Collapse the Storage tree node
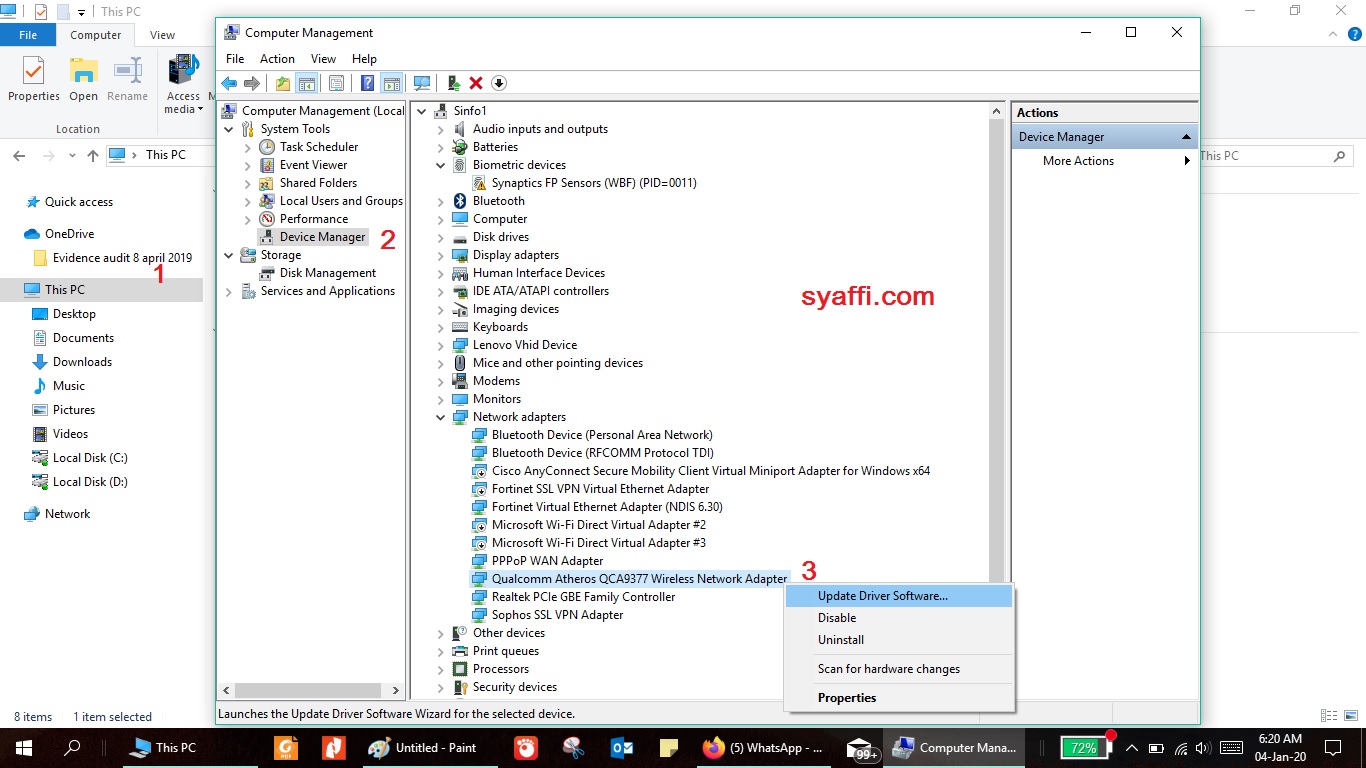Image resolution: width=1366 pixels, height=768 pixels. (x=229, y=255)
